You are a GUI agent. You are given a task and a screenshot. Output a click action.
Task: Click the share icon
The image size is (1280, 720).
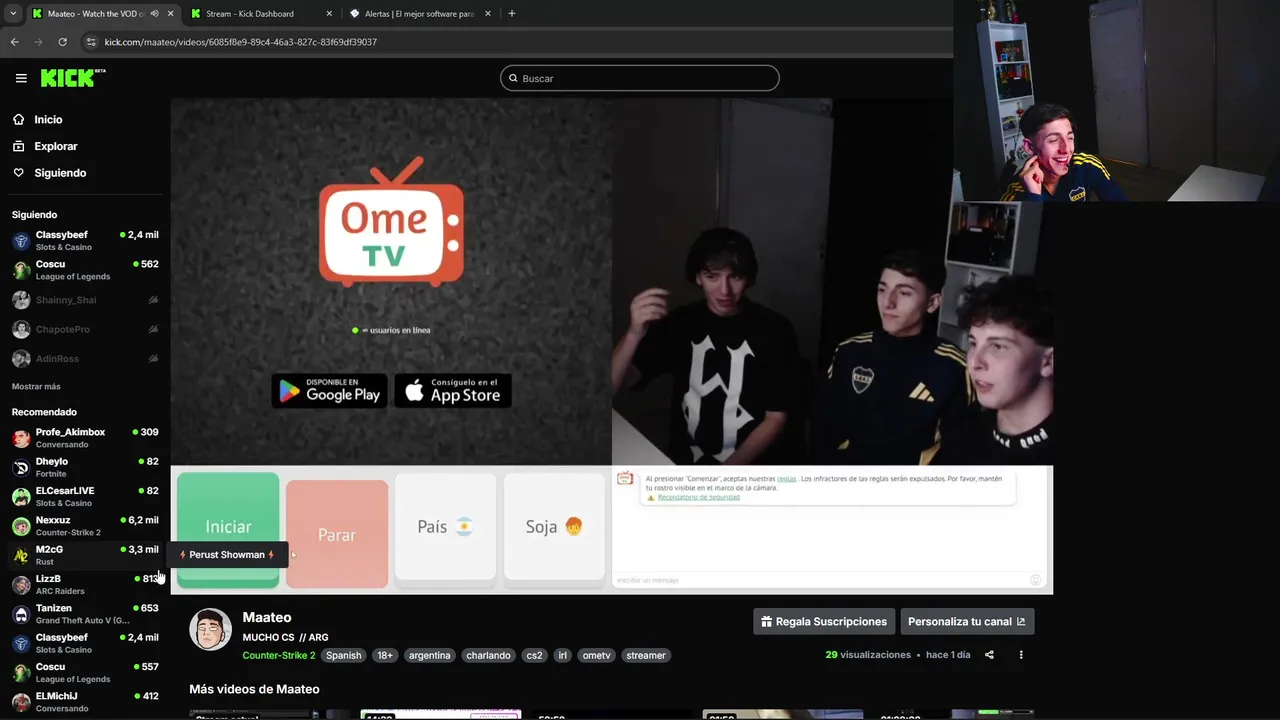(989, 655)
